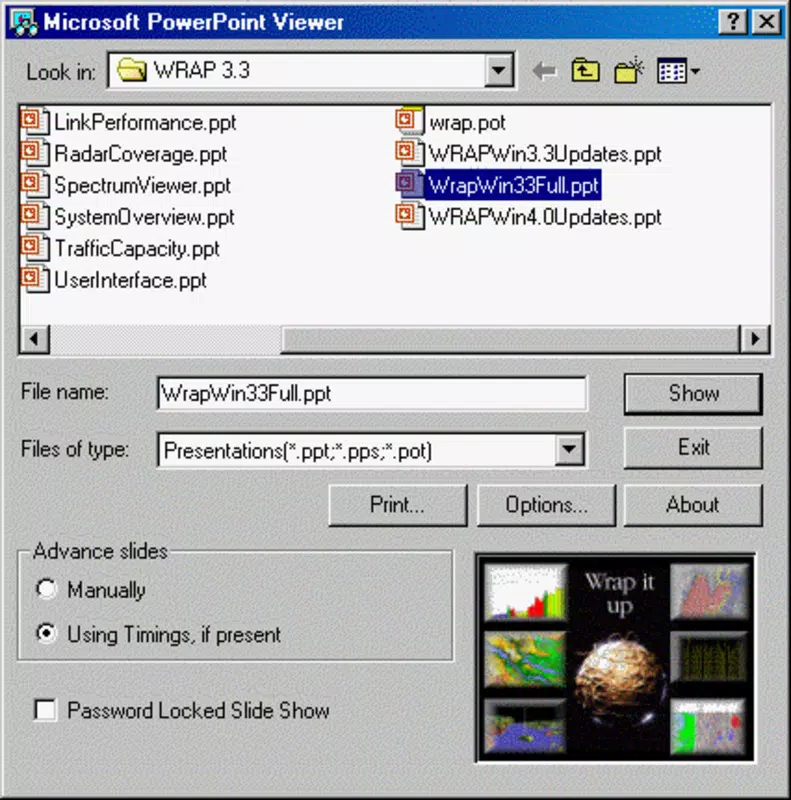Select the UserInterface.ppt filename

pyautogui.click(x=130, y=281)
